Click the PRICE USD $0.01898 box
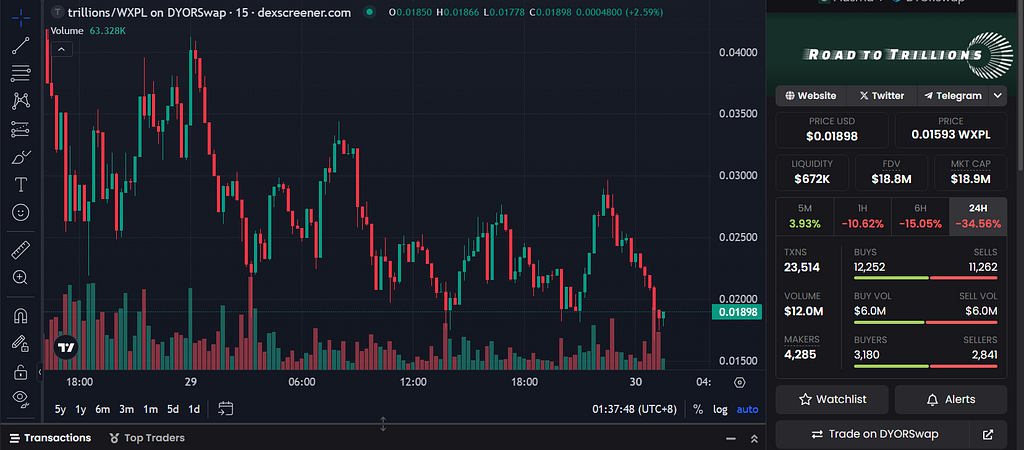 [831, 130]
